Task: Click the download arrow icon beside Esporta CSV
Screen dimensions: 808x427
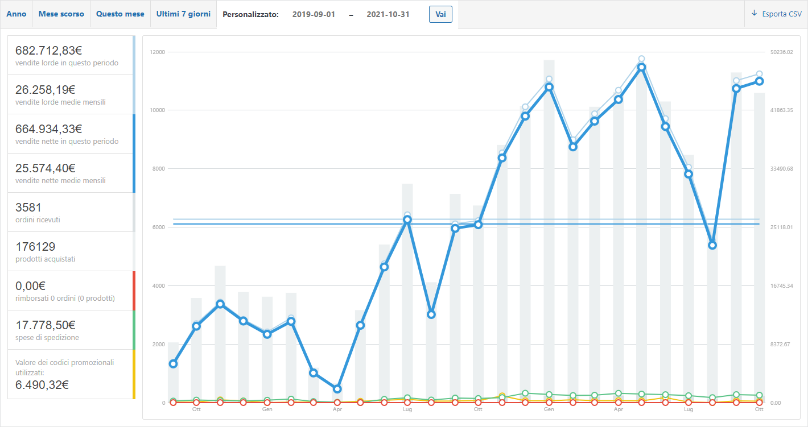Action: 754,14
